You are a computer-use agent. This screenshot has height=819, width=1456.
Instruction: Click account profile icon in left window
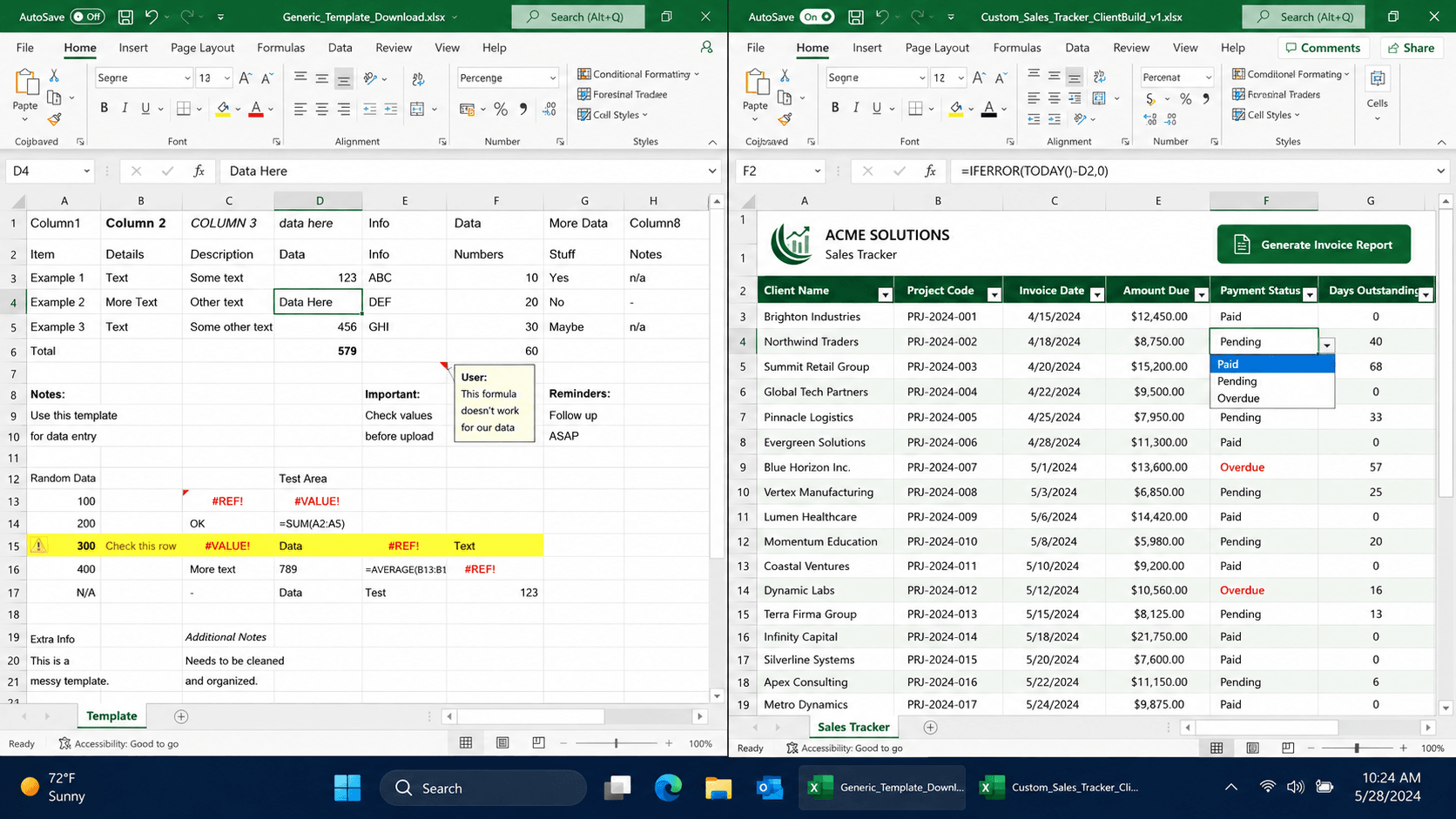(x=706, y=47)
